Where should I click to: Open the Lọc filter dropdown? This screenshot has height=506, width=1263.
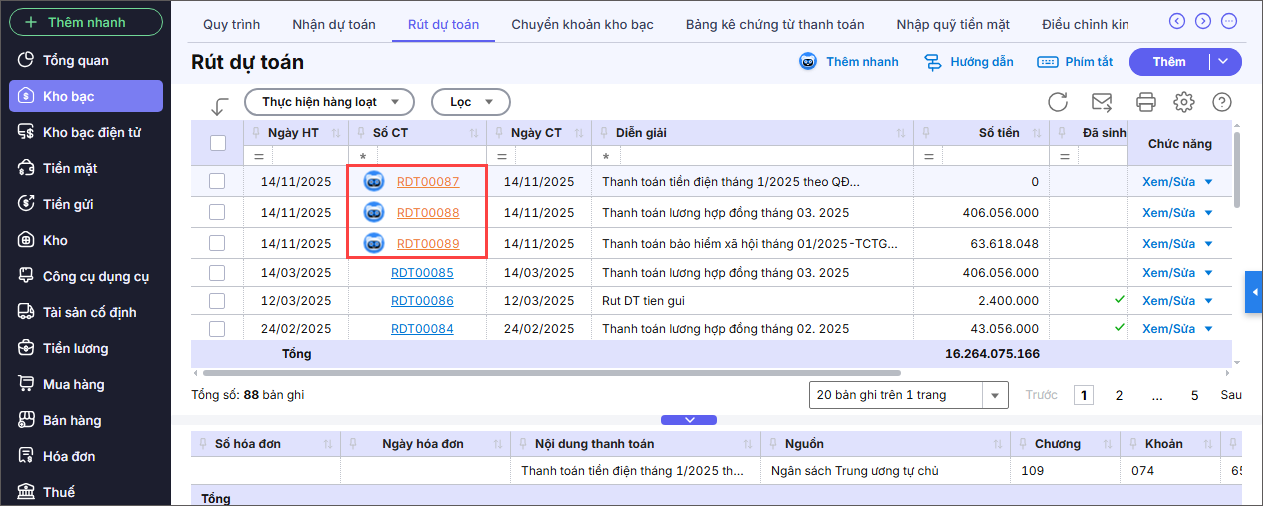(470, 102)
